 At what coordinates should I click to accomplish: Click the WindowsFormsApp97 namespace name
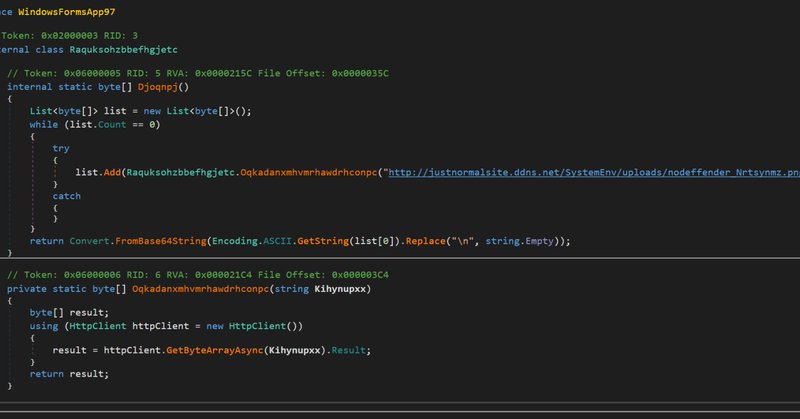66,12
